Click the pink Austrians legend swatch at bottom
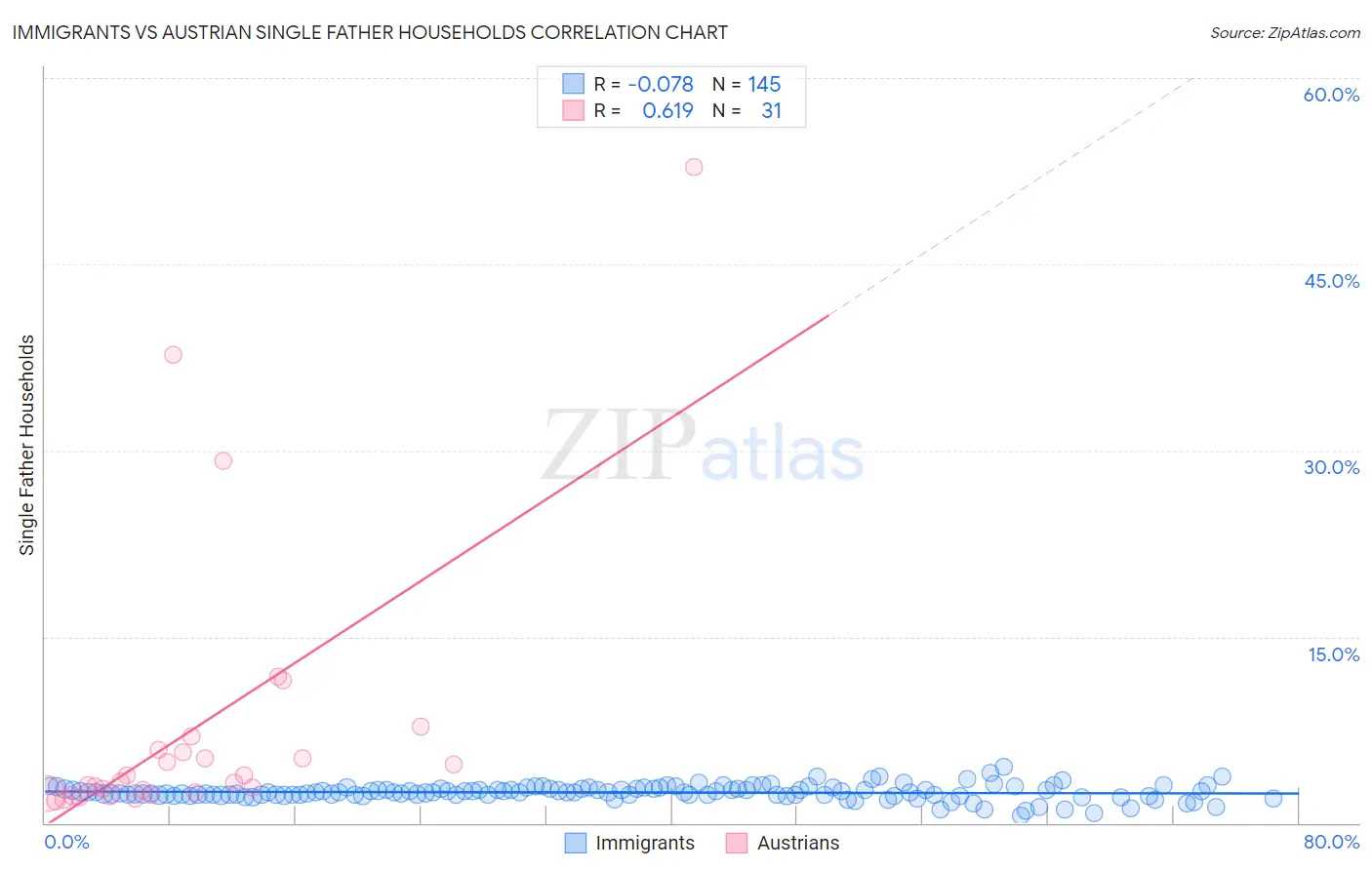The height and width of the screenshot is (870, 1372). (737, 843)
